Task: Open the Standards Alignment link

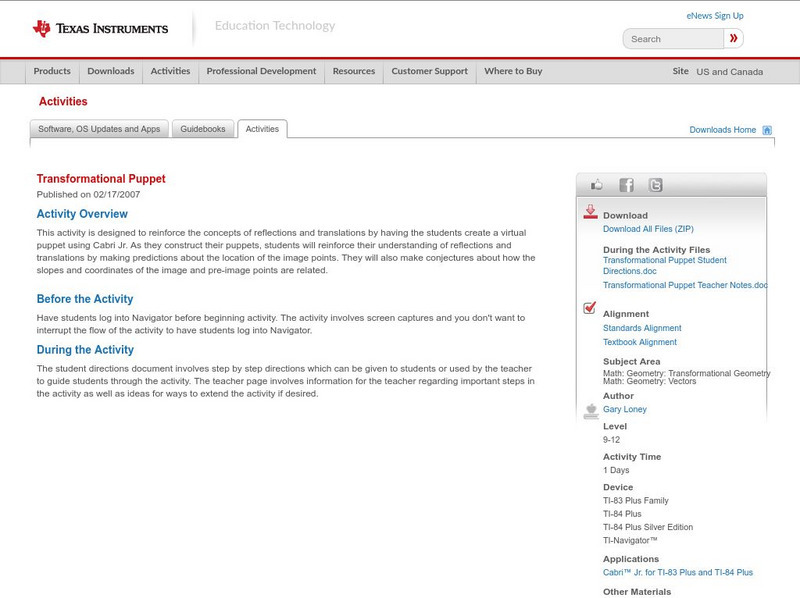Action: [x=642, y=328]
